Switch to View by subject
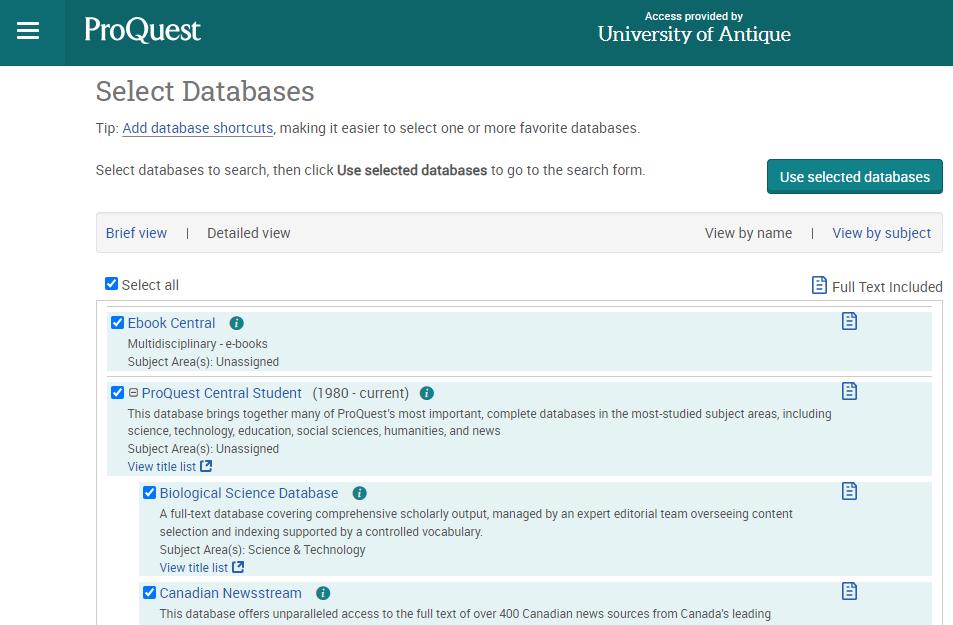 coord(881,233)
